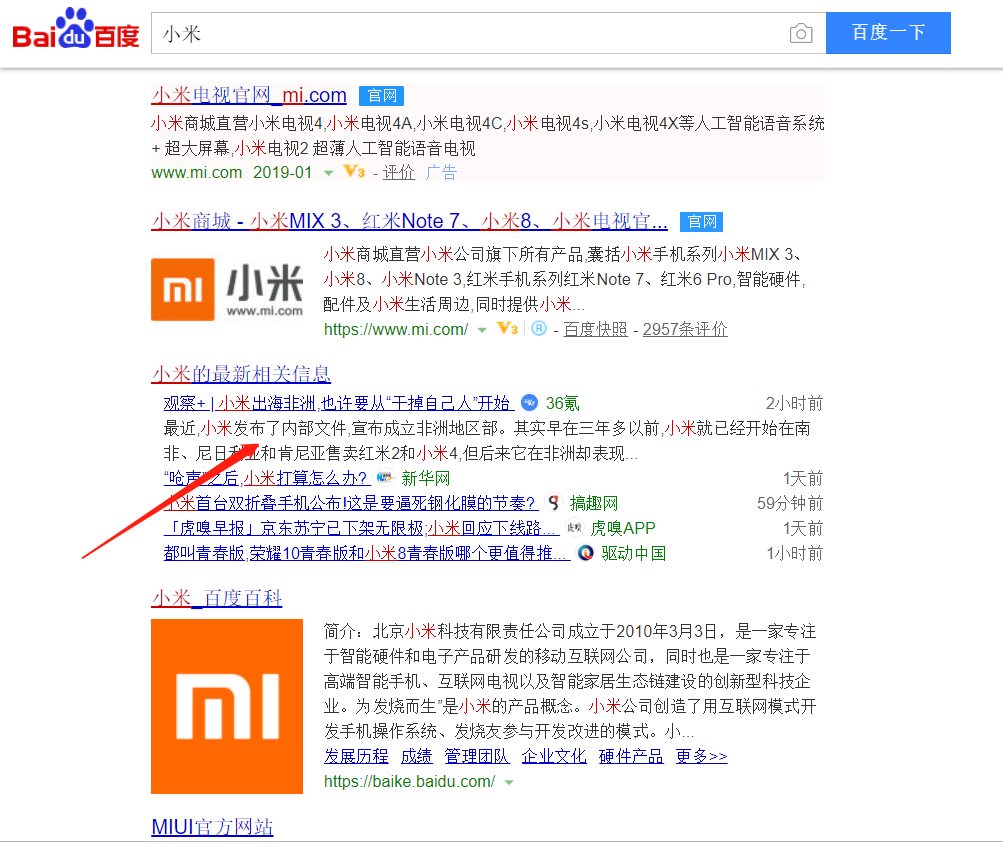1003x843 pixels.
Task: Open 评价 link in first result
Action: (x=399, y=173)
